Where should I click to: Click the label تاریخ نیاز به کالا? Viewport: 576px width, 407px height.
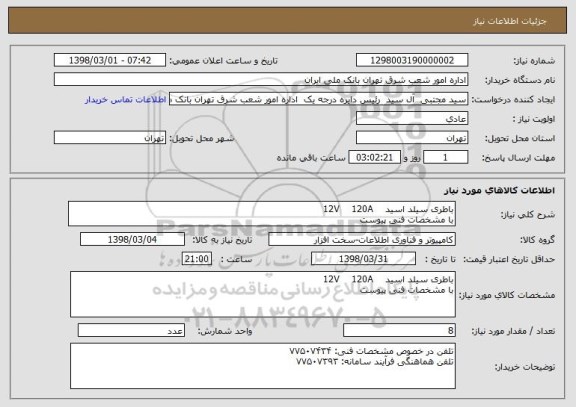pos(222,240)
